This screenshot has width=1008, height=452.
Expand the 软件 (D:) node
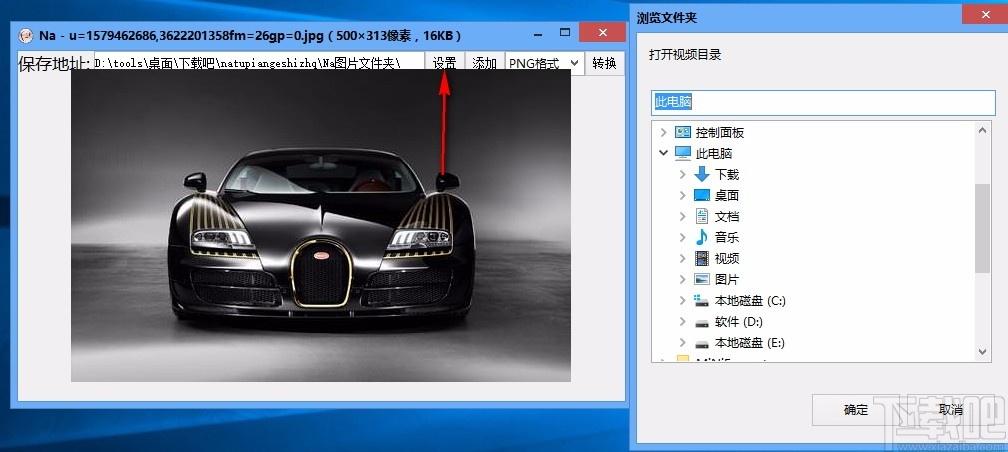pos(683,321)
